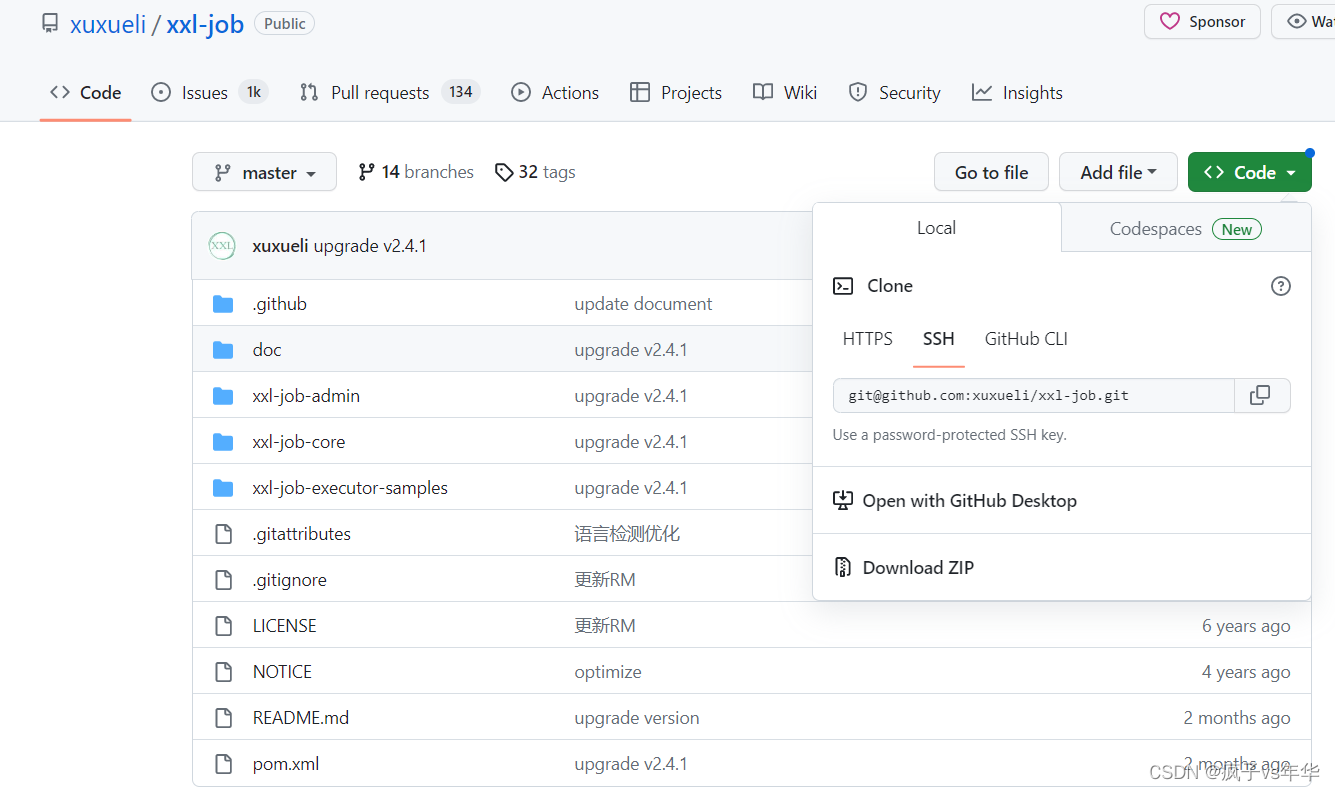
Task: Click the clone help question mark icon
Action: coord(1281,286)
